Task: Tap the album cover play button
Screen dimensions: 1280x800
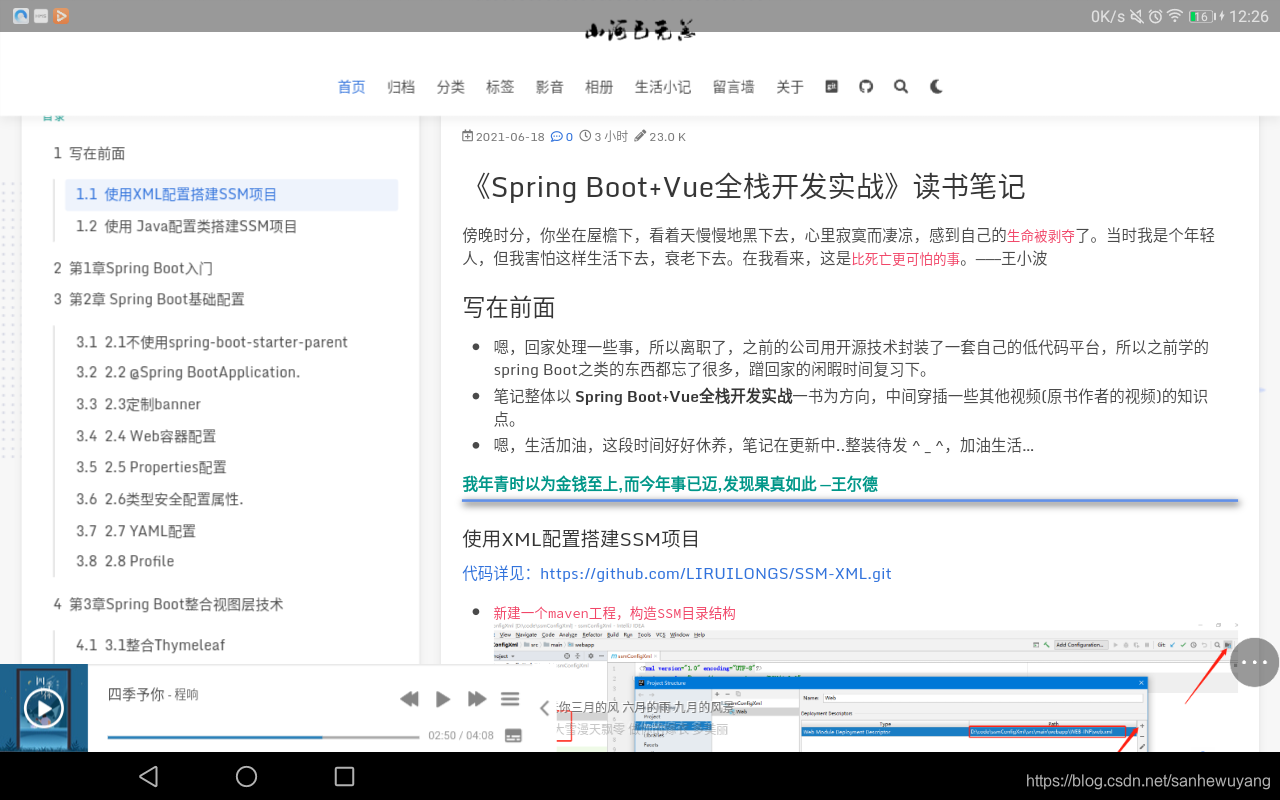Action: [44, 709]
